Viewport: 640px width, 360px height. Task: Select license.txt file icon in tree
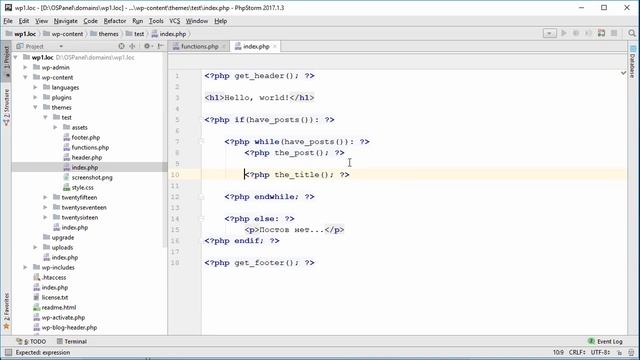tap(36, 297)
